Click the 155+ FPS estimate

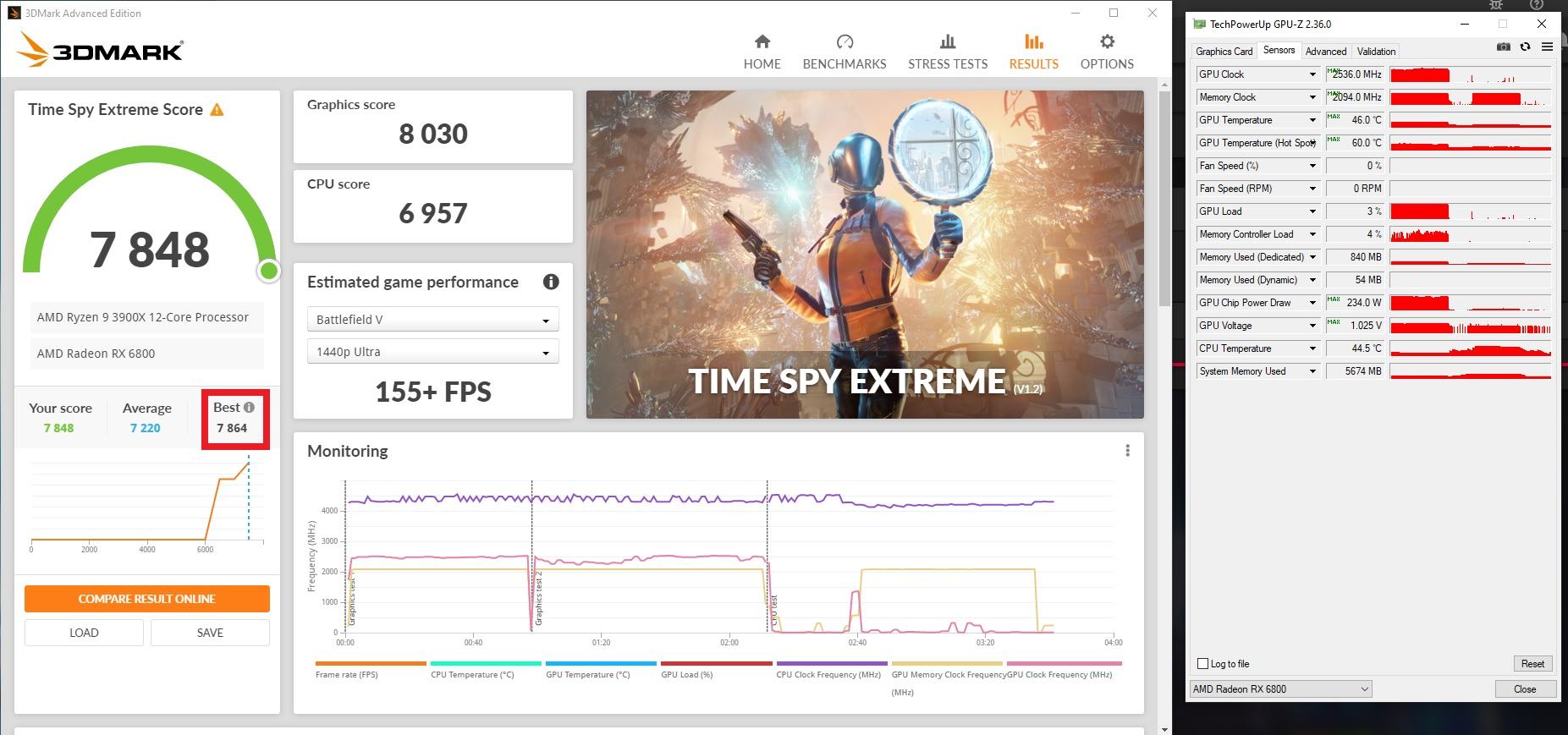click(x=433, y=392)
